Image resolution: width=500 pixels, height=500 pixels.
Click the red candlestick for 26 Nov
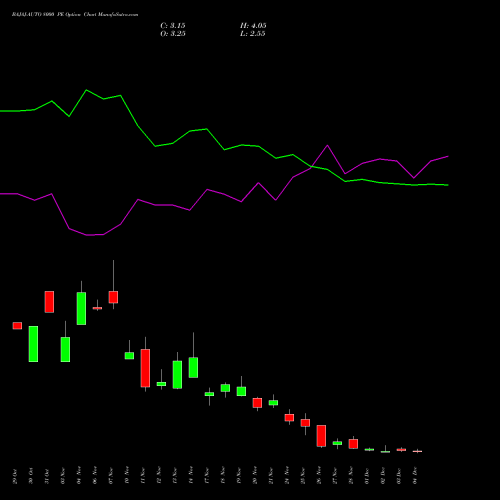(321, 436)
